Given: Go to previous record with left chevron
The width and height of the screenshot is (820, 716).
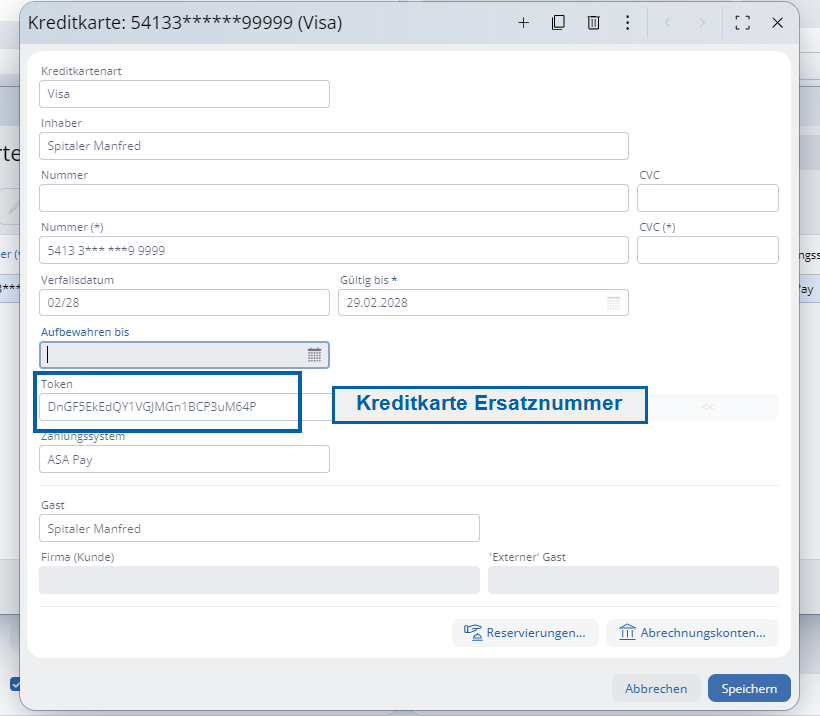Looking at the screenshot, I should click(x=669, y=23).
